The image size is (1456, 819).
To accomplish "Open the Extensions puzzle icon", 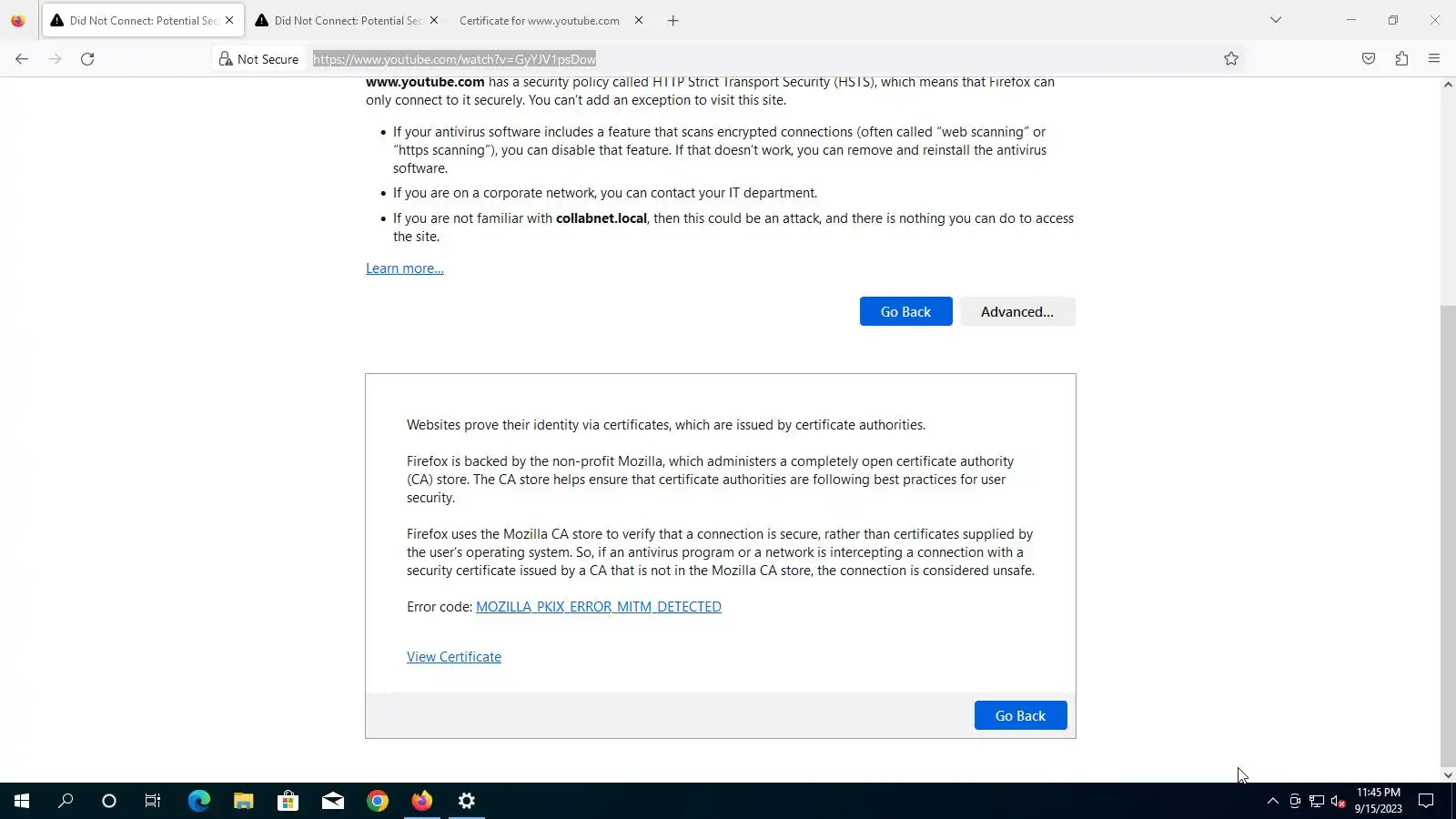I will (1401, 59).
